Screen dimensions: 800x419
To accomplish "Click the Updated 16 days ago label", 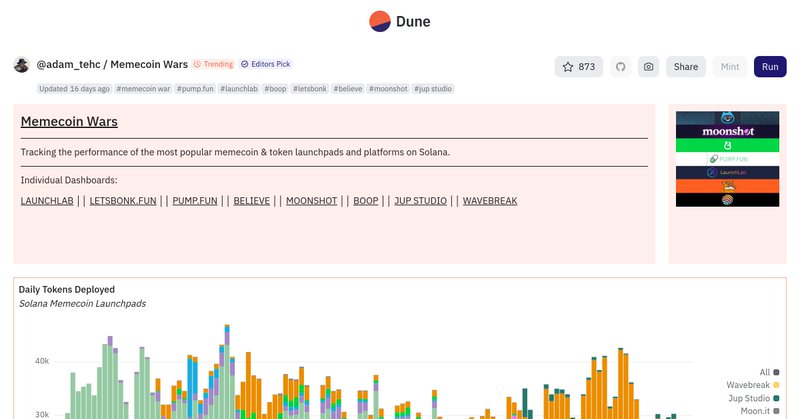I will point(74,89).
